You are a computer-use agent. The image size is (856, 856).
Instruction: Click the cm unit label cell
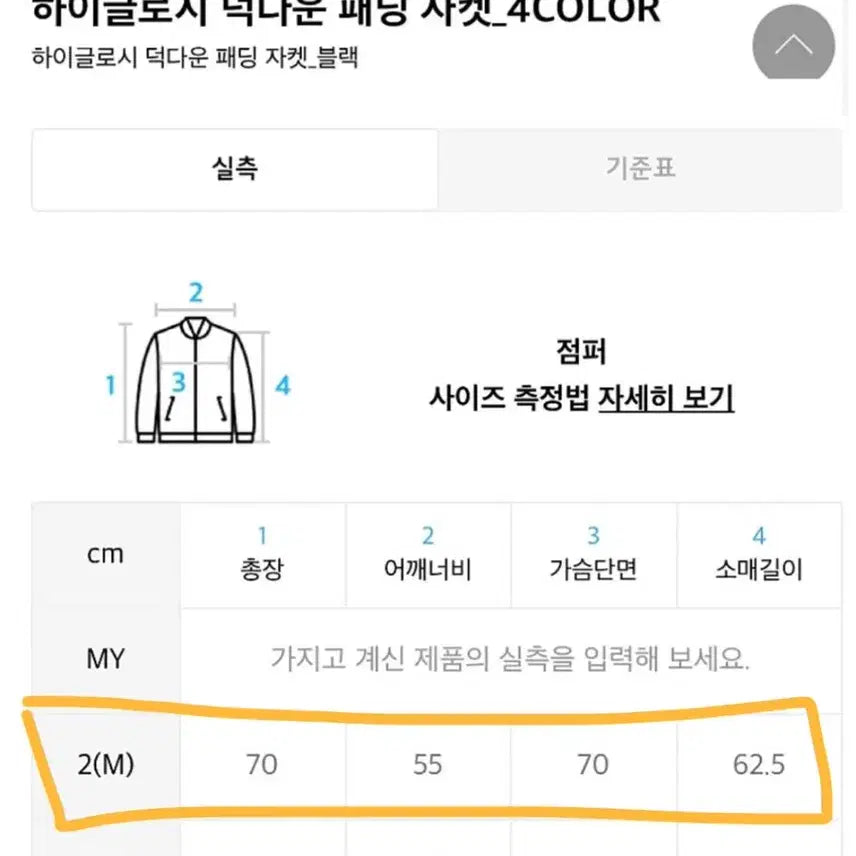105,553
